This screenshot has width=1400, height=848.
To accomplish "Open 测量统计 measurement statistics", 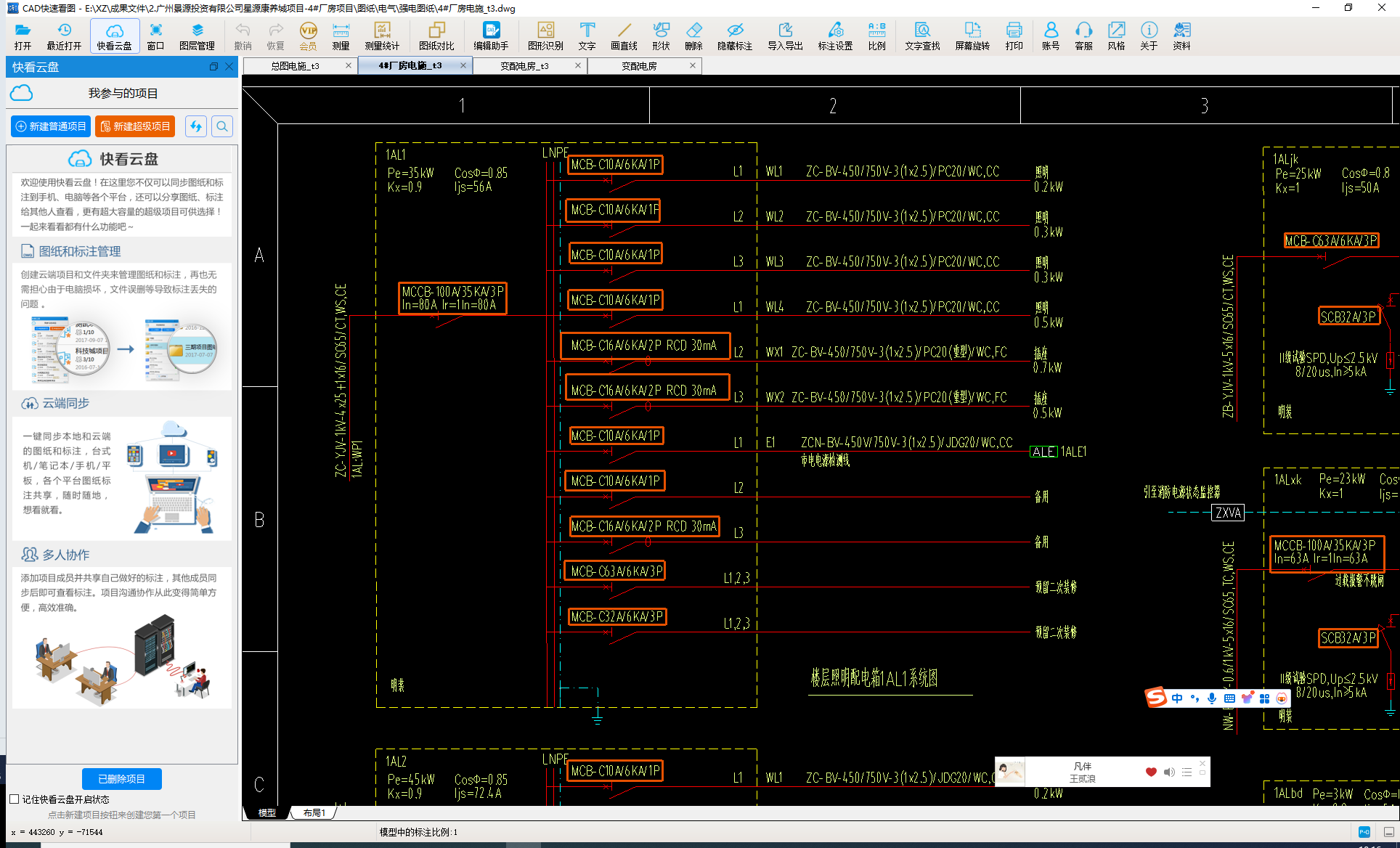I will [382, 36].
